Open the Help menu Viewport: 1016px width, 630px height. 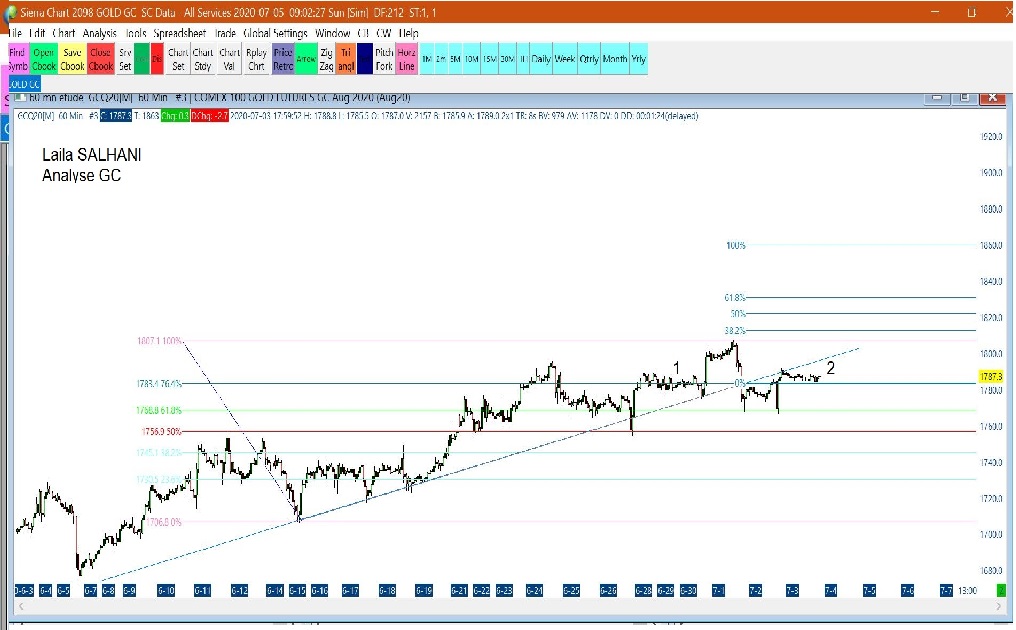(408, 33)
